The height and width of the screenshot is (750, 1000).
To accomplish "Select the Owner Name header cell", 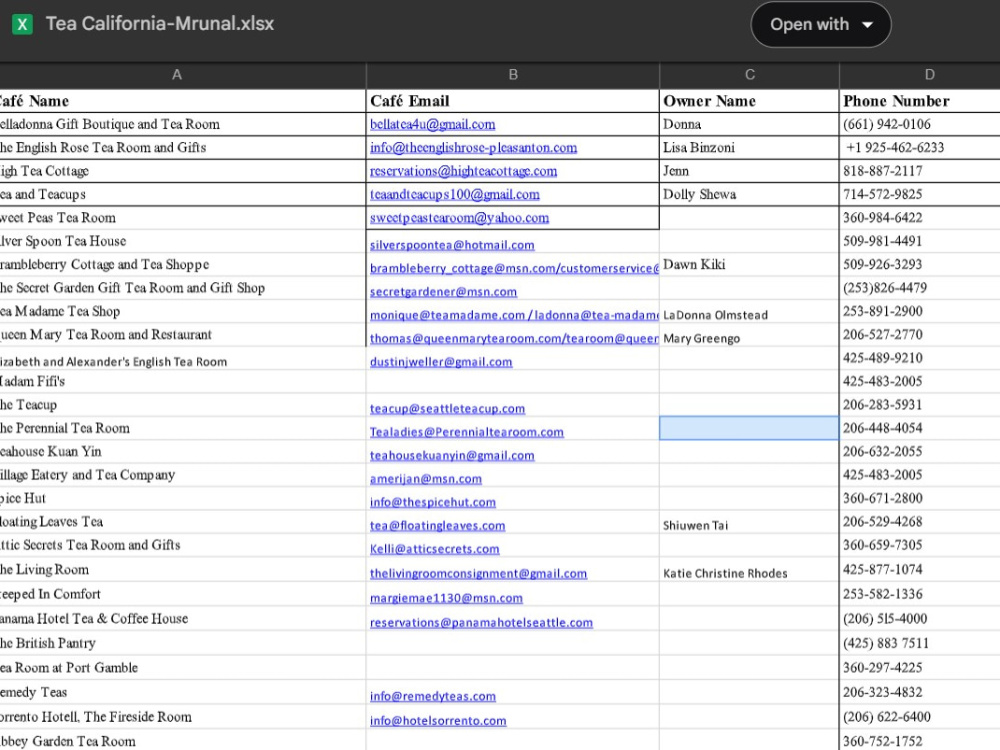I will click(749, 101).
